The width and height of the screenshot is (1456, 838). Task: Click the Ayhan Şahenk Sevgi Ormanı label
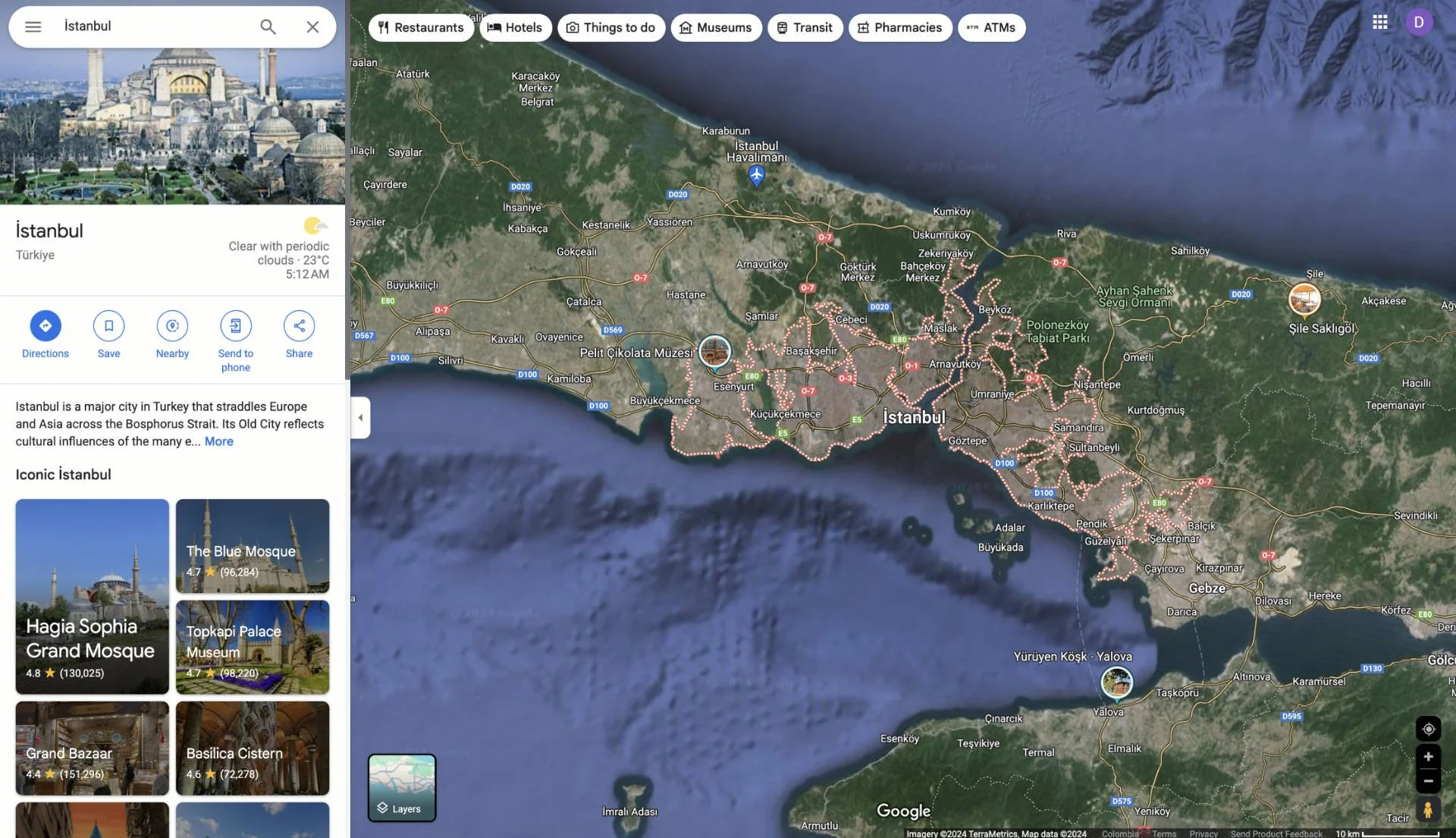[1134, 297]
